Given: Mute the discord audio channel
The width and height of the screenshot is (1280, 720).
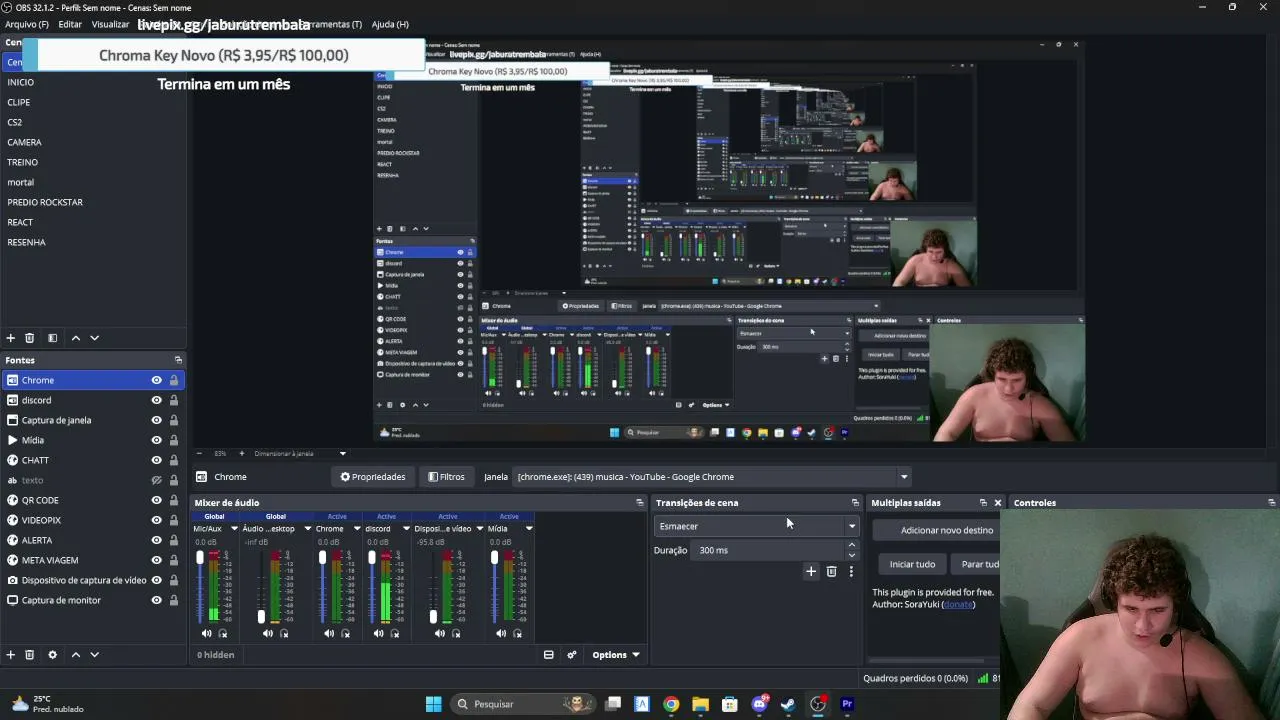Looking at the screenshot, I should click(x=378, y=633).
